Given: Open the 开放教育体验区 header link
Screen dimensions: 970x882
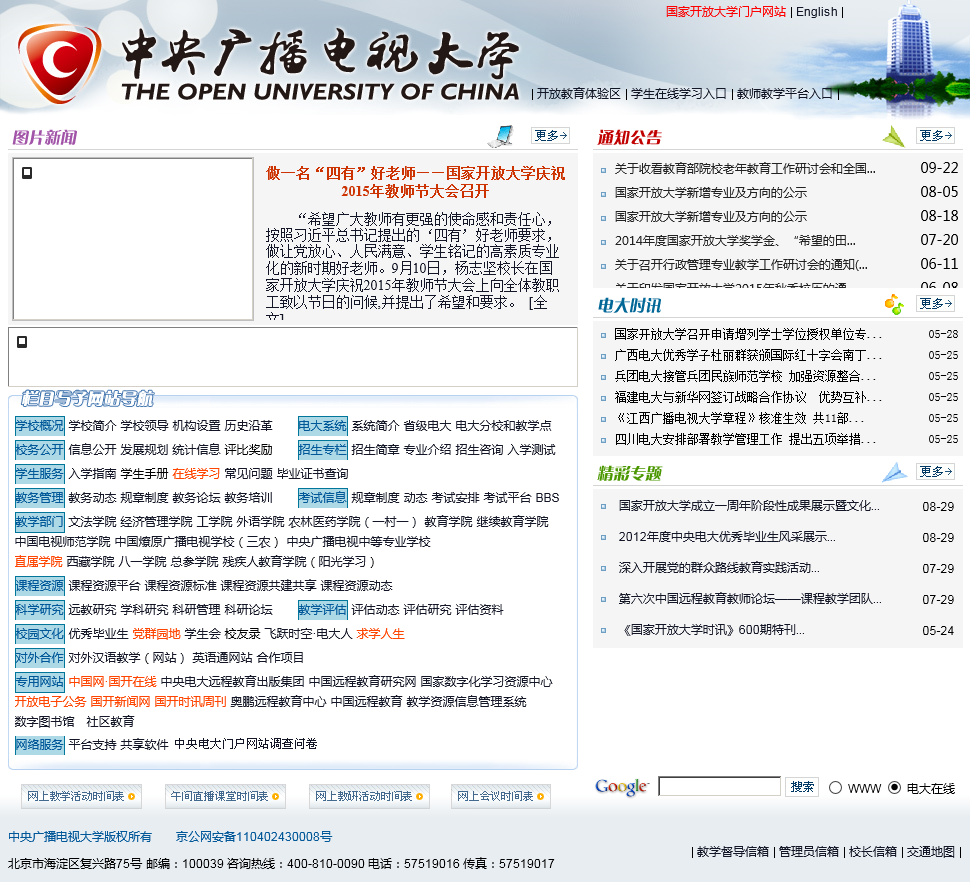Looking at the screenshot, I should pos(578,93).
